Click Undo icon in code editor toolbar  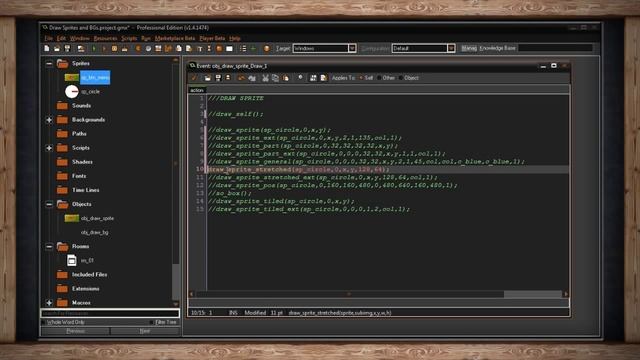pyautogui.click(x=241, y=78)
